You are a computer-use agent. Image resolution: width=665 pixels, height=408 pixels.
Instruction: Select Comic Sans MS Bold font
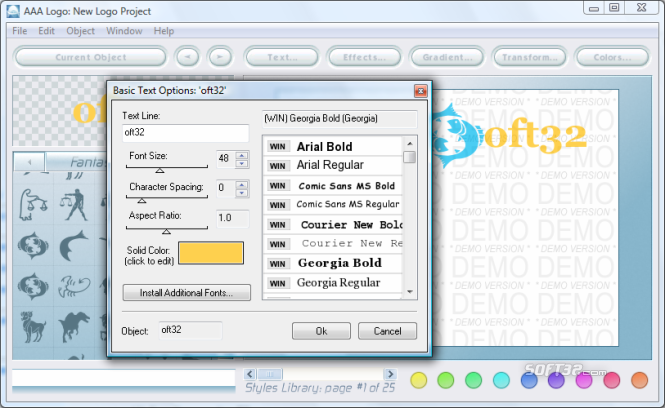click(x=334, y=186)
